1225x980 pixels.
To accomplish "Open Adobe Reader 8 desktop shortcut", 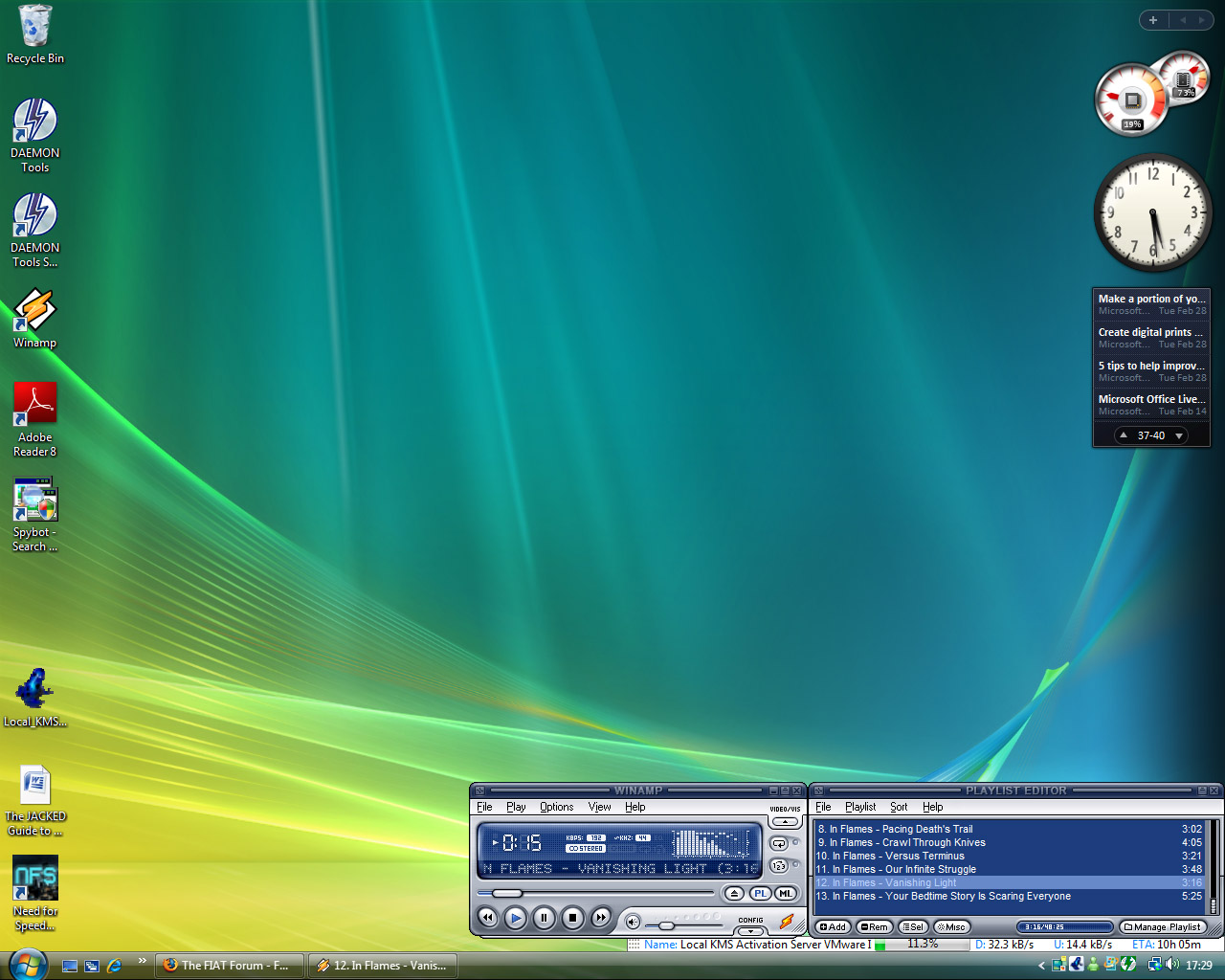I will (x=35, y=405).
